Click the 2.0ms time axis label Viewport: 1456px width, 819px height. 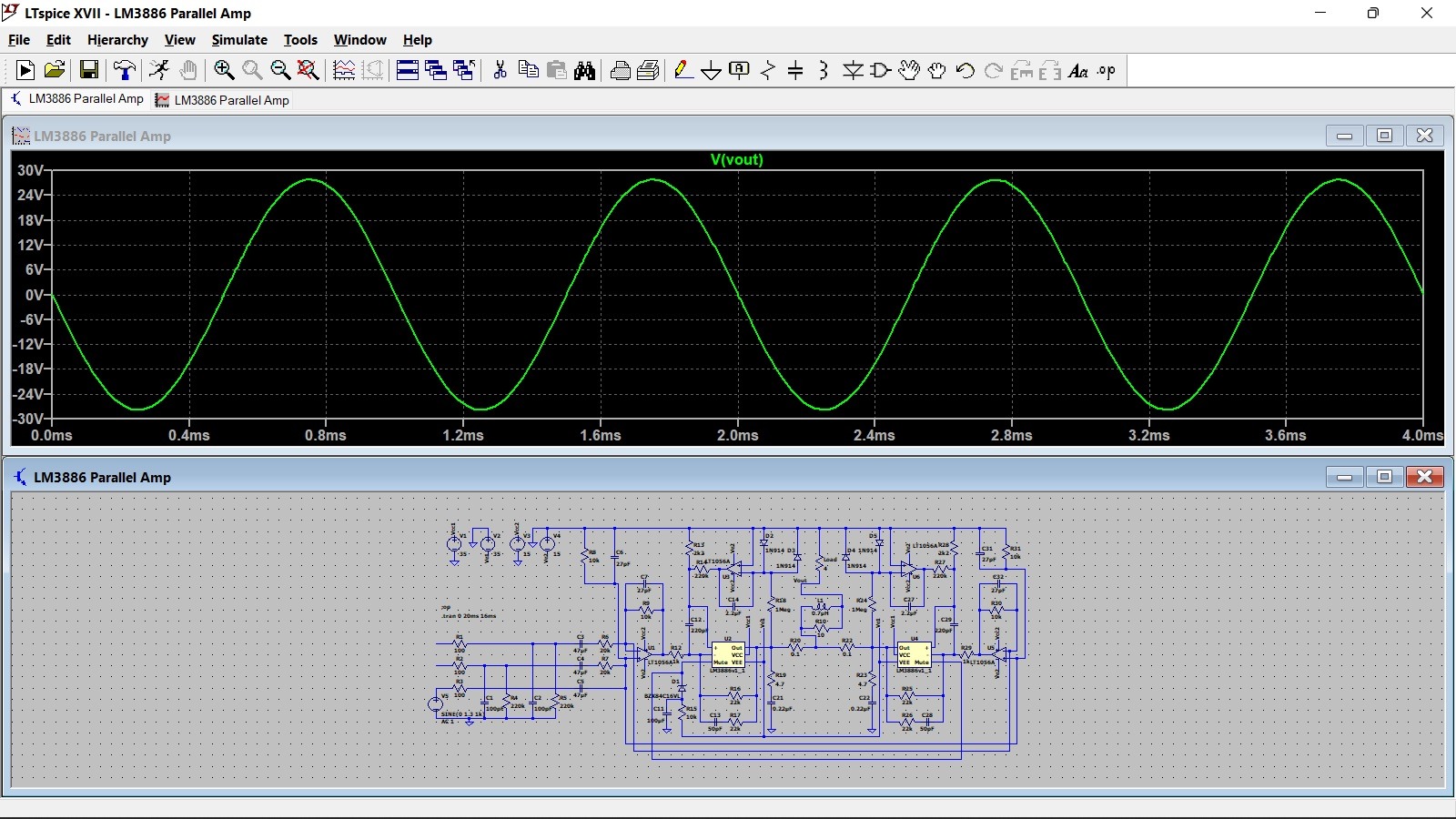[737, 435]
